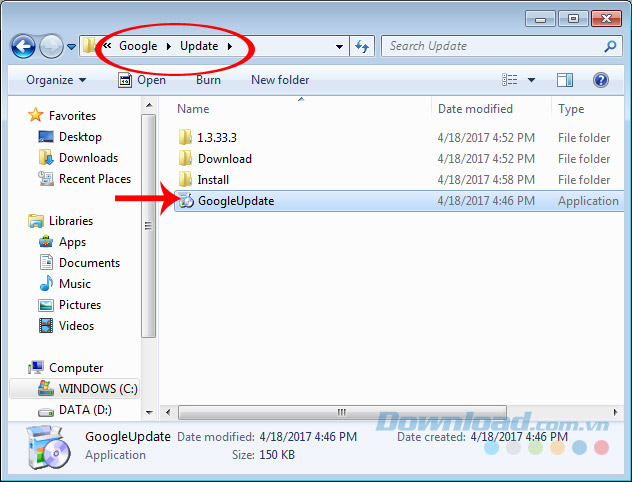Viewport: 632px width, 482px height.
Task: Click the Favorites star group
Action: point(62,116)
